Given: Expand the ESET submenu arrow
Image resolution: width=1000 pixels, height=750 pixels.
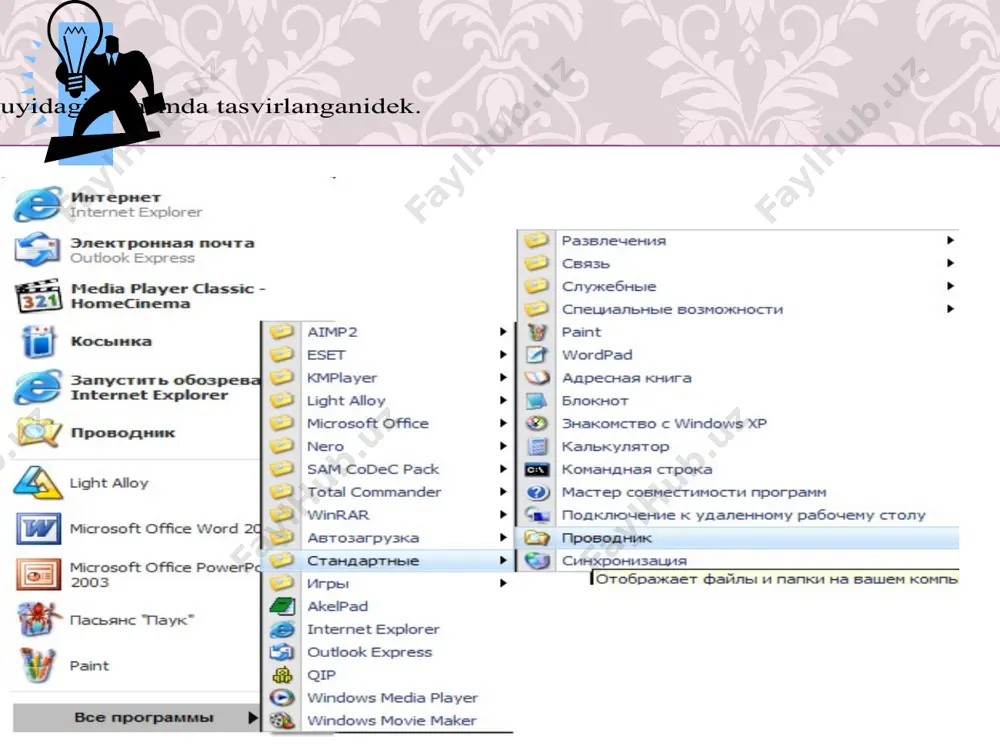Looking at the screenshot, I should (x=503, y=355).
